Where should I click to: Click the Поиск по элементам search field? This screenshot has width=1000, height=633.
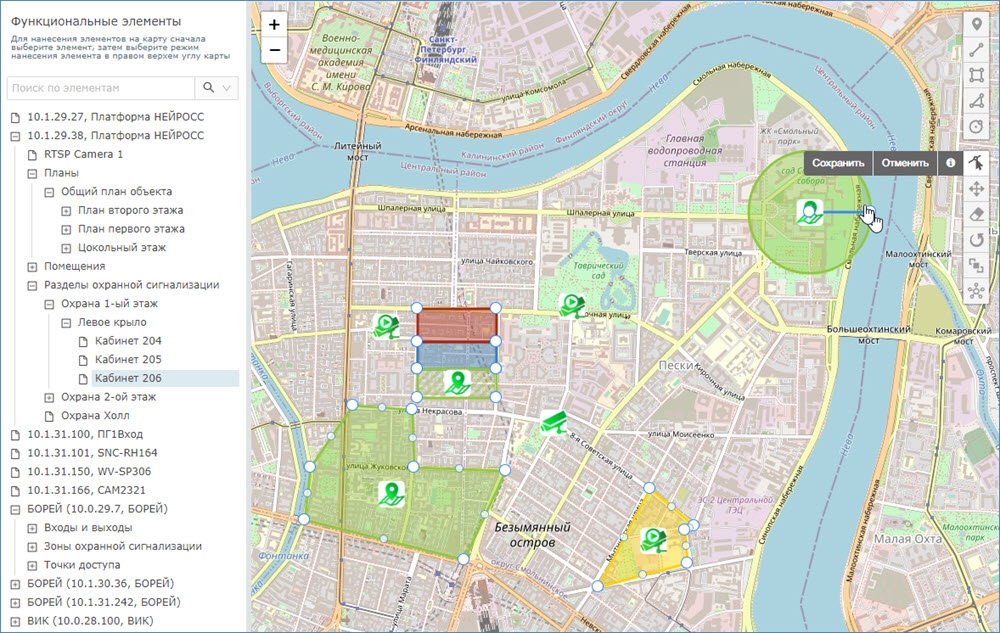(x=100, y=88)
